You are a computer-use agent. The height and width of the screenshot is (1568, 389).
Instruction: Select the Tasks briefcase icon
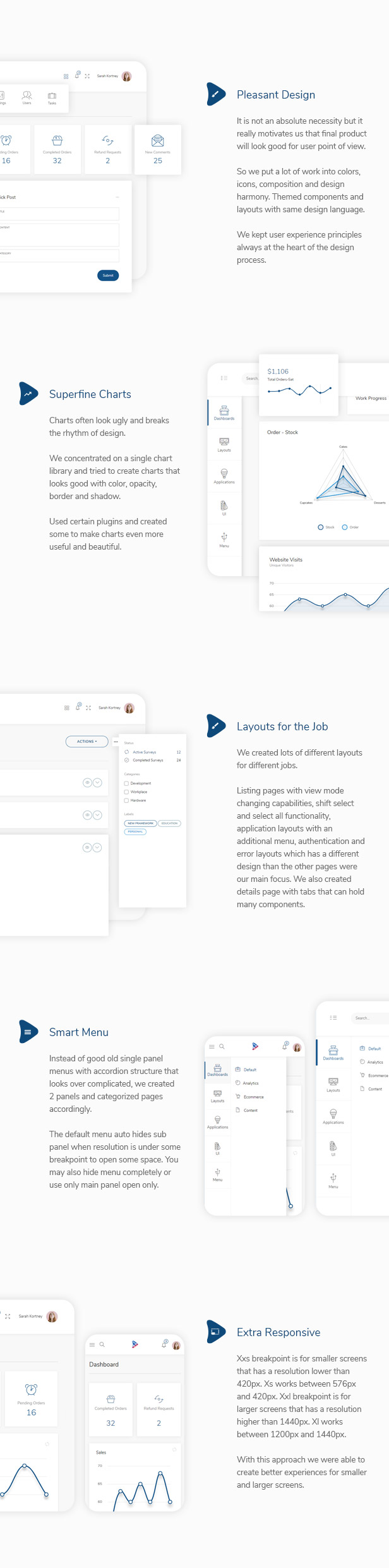(52, 99)
